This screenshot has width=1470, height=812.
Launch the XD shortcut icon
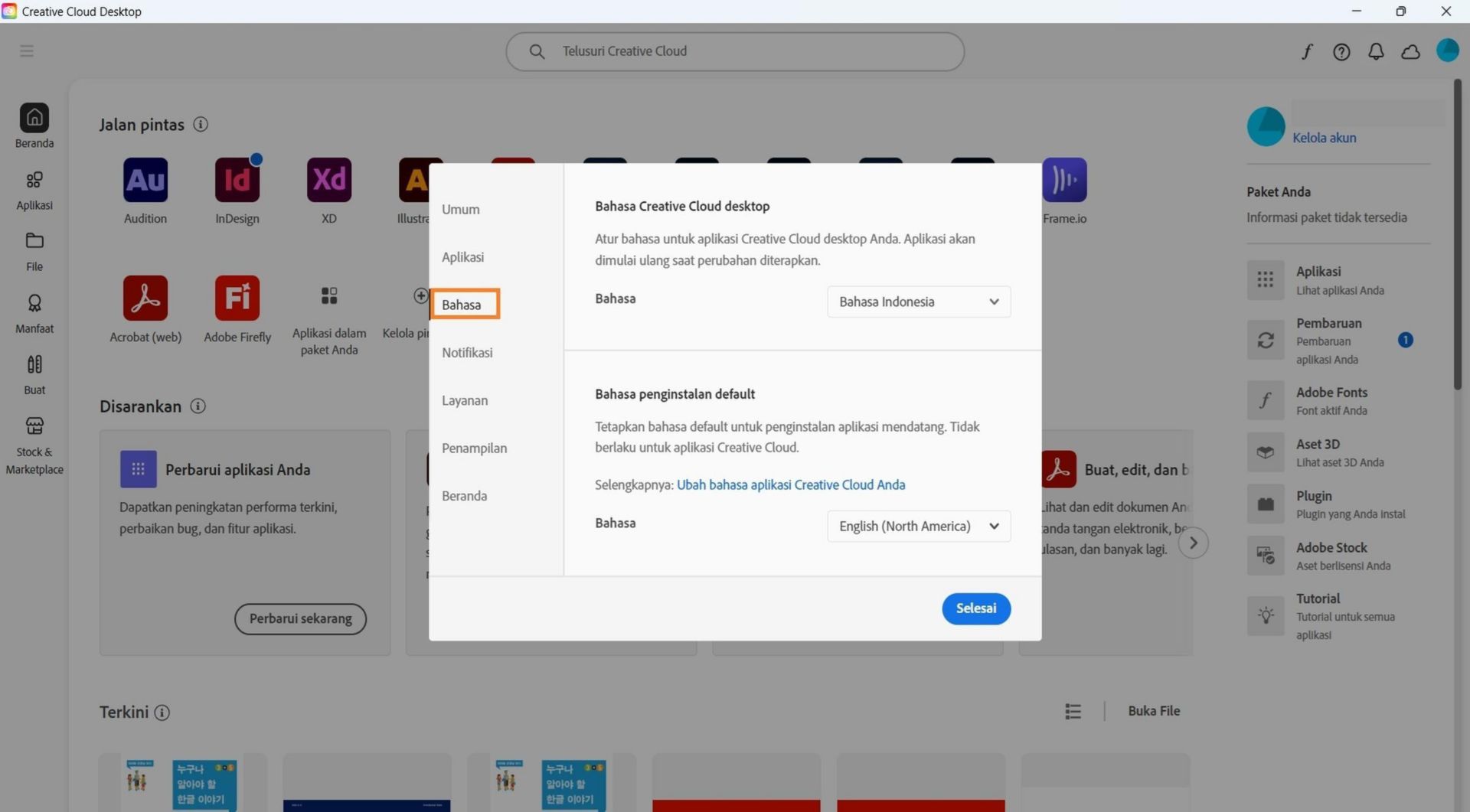point(329,180)
